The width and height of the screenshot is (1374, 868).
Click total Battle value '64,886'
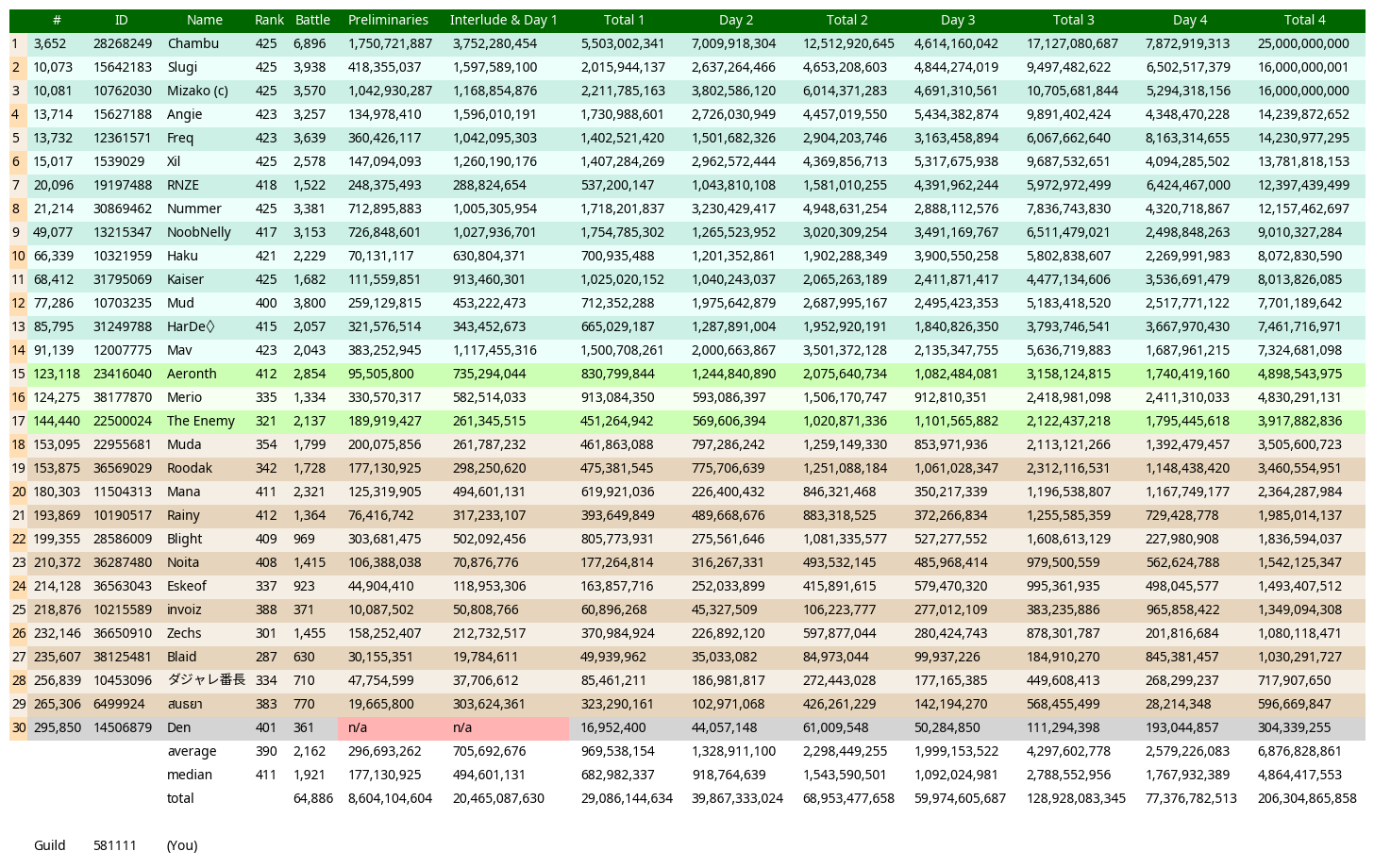pyautogui.click(x=313, y=798)
